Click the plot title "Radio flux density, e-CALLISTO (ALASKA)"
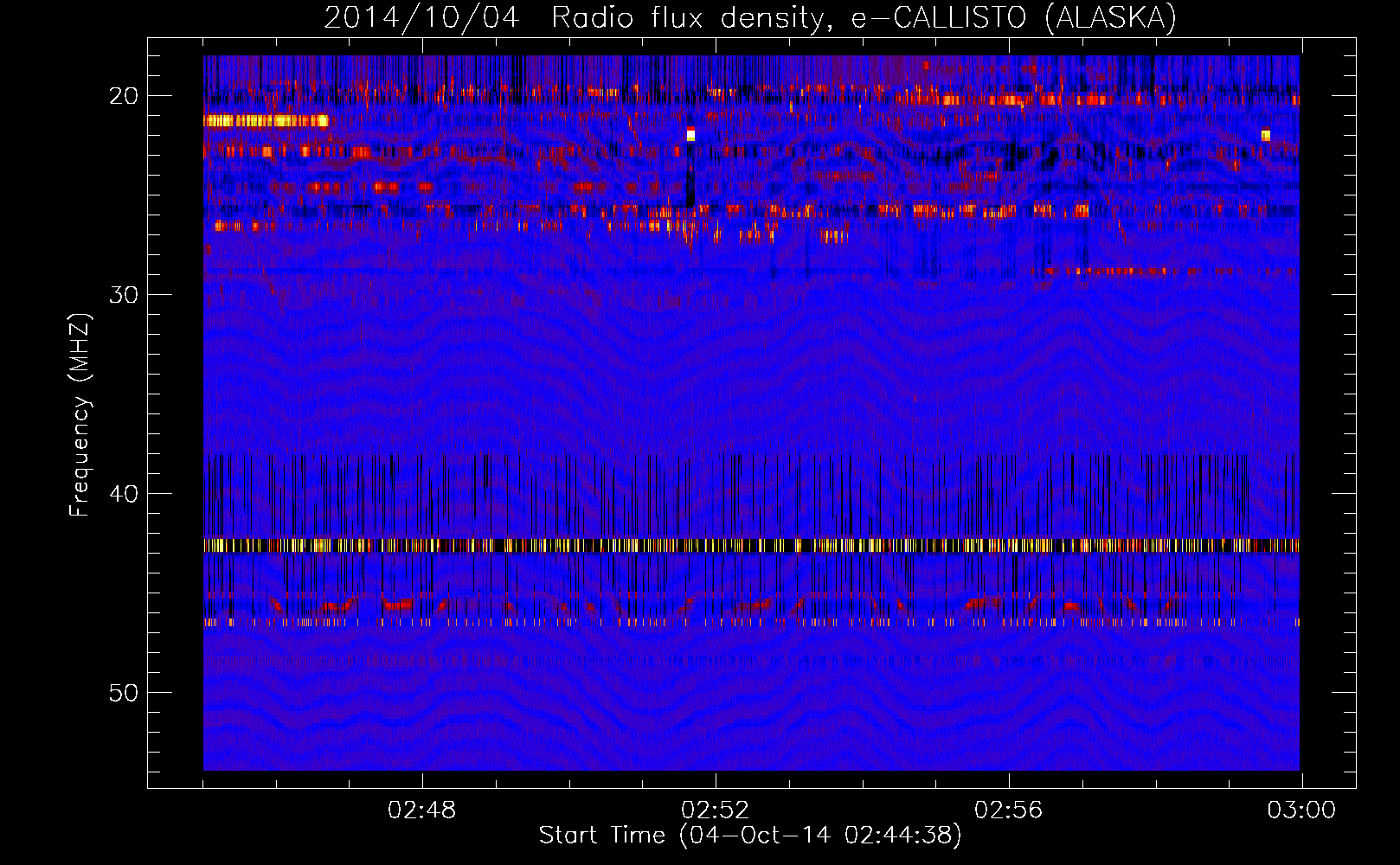Screen dimensions: 1400x865 [x=864, y=17]
